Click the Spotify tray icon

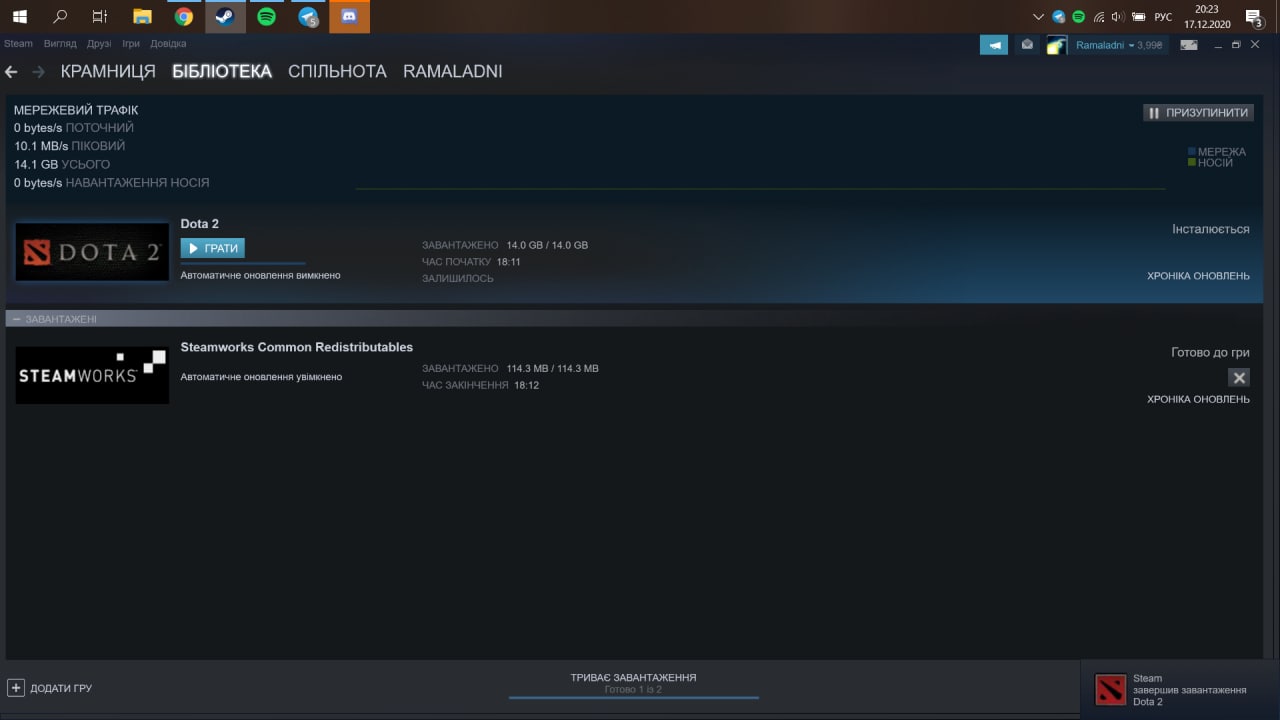1079,17
